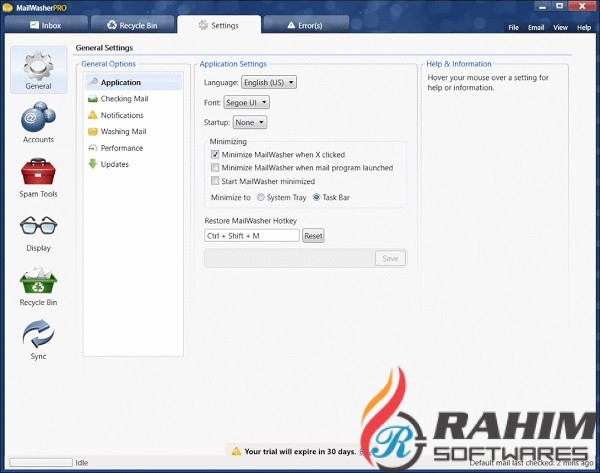Click the Washing Mail sponge icon

point(93,132)
